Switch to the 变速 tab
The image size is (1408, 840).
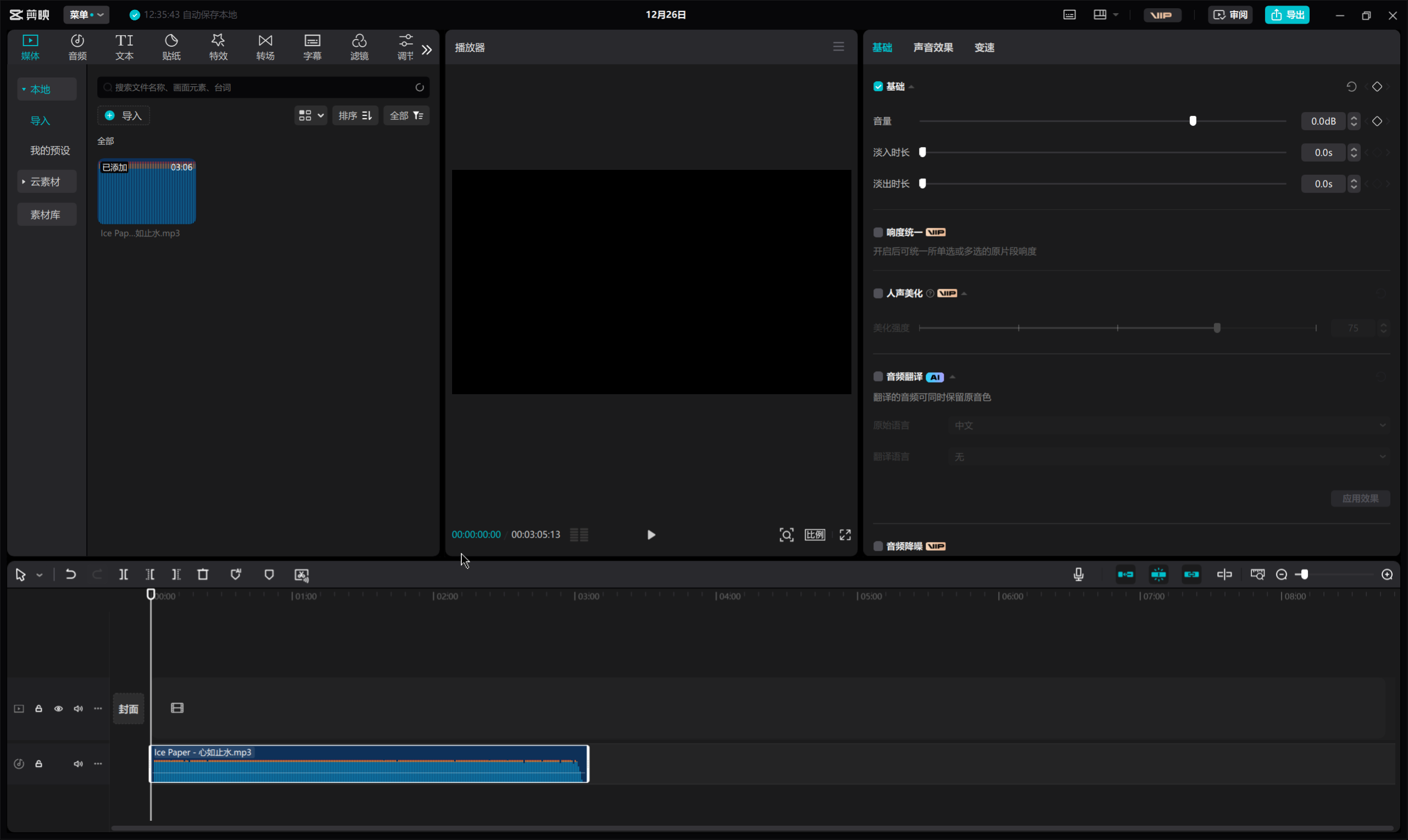point(984,47)
